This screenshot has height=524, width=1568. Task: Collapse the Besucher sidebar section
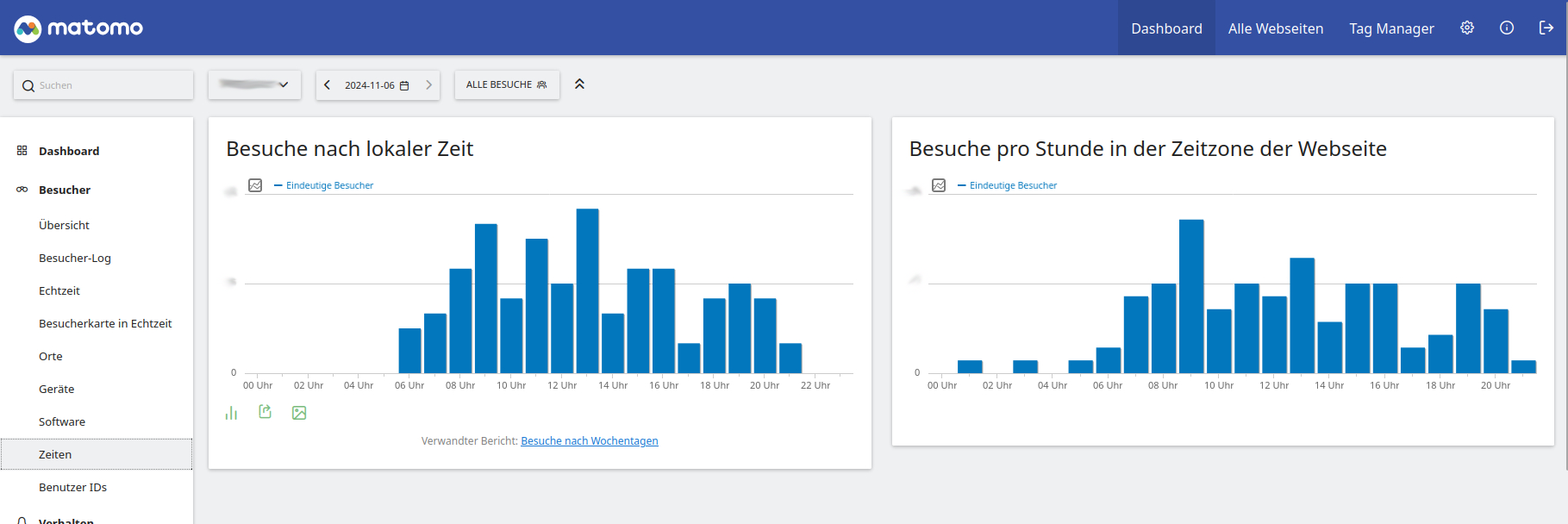[x=65, y=190]
